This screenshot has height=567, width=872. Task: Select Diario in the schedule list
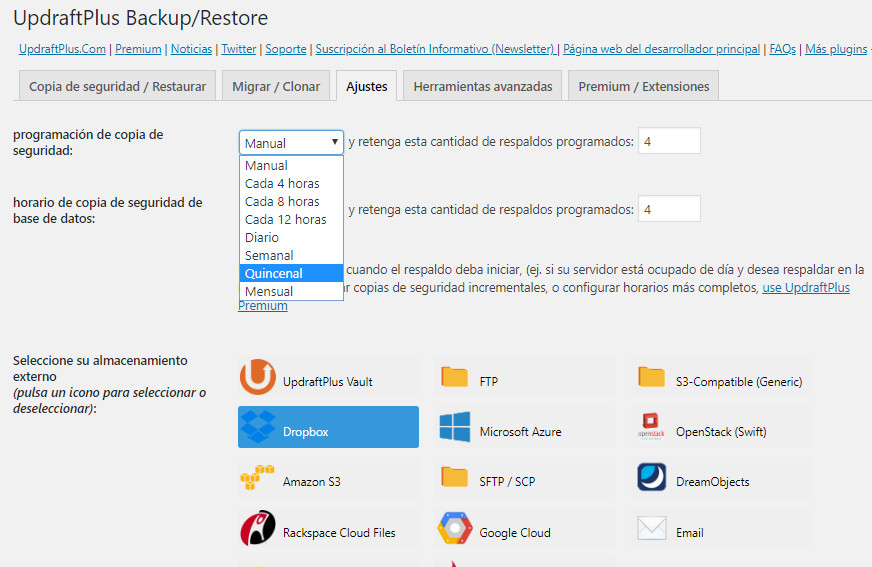(291, 237)
